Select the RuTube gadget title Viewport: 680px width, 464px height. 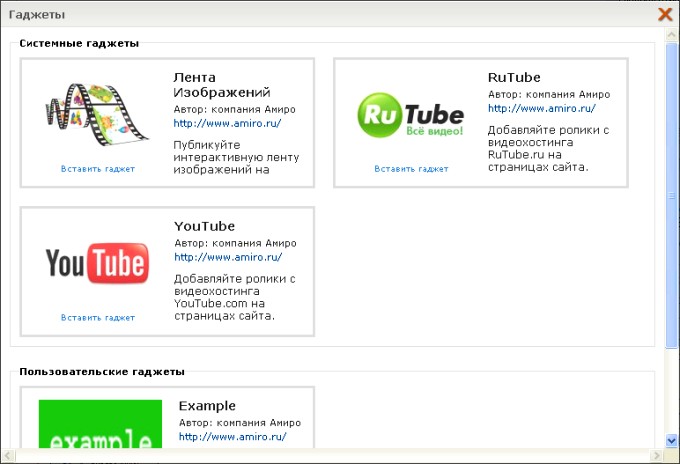[514, 76]
